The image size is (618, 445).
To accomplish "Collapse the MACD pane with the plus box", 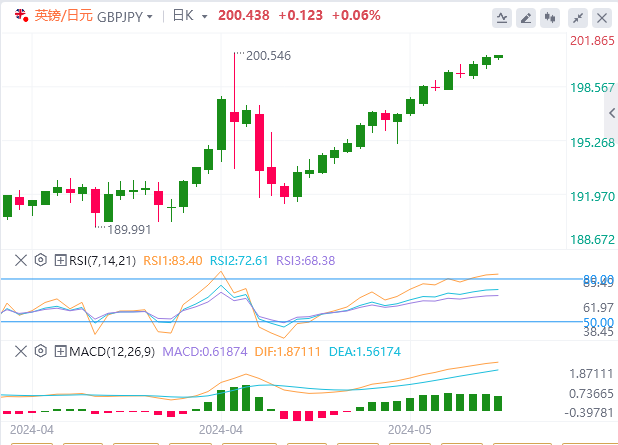I will pos(60,351).
